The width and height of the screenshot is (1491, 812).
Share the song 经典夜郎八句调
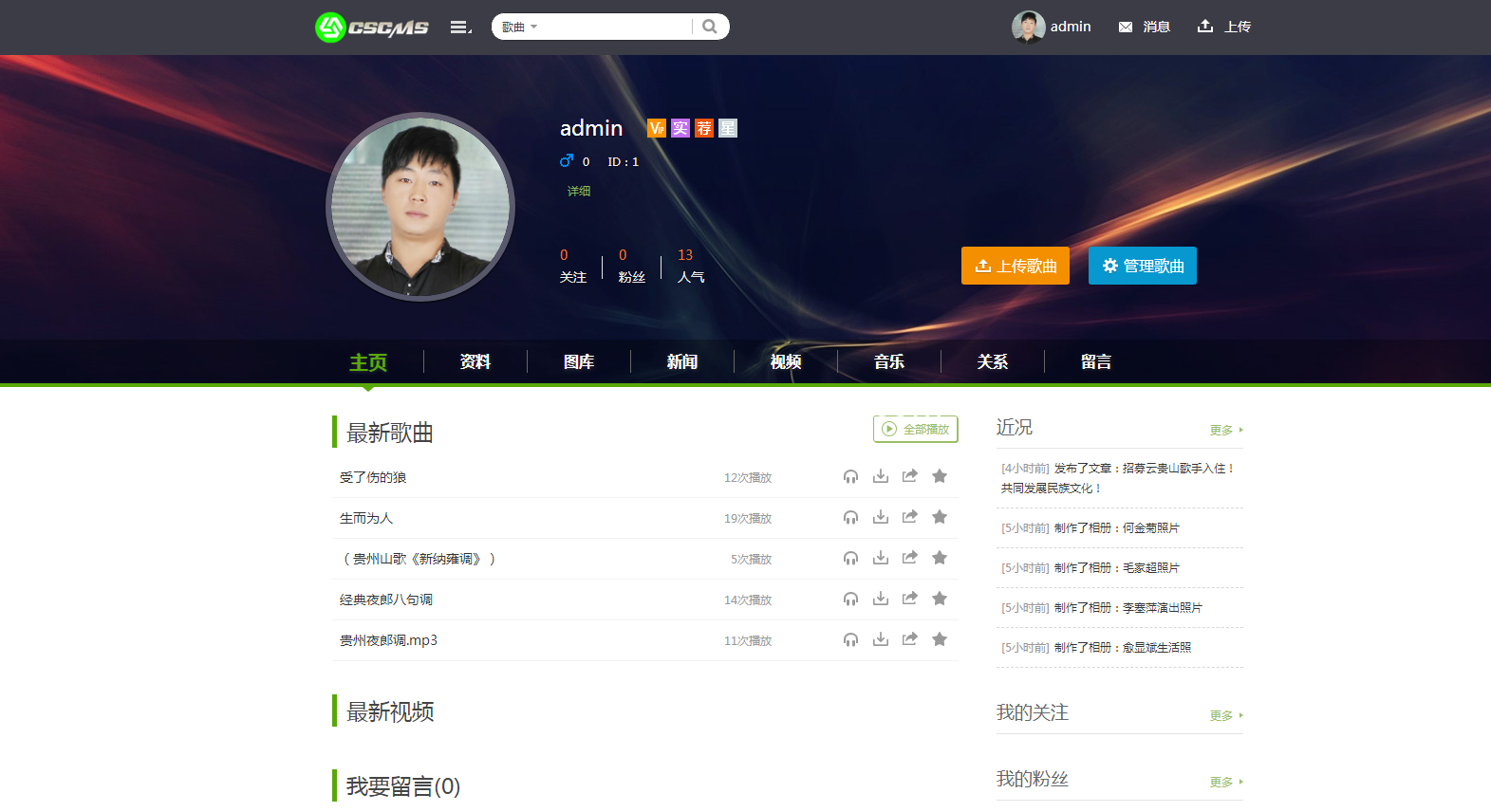[909, 599]
